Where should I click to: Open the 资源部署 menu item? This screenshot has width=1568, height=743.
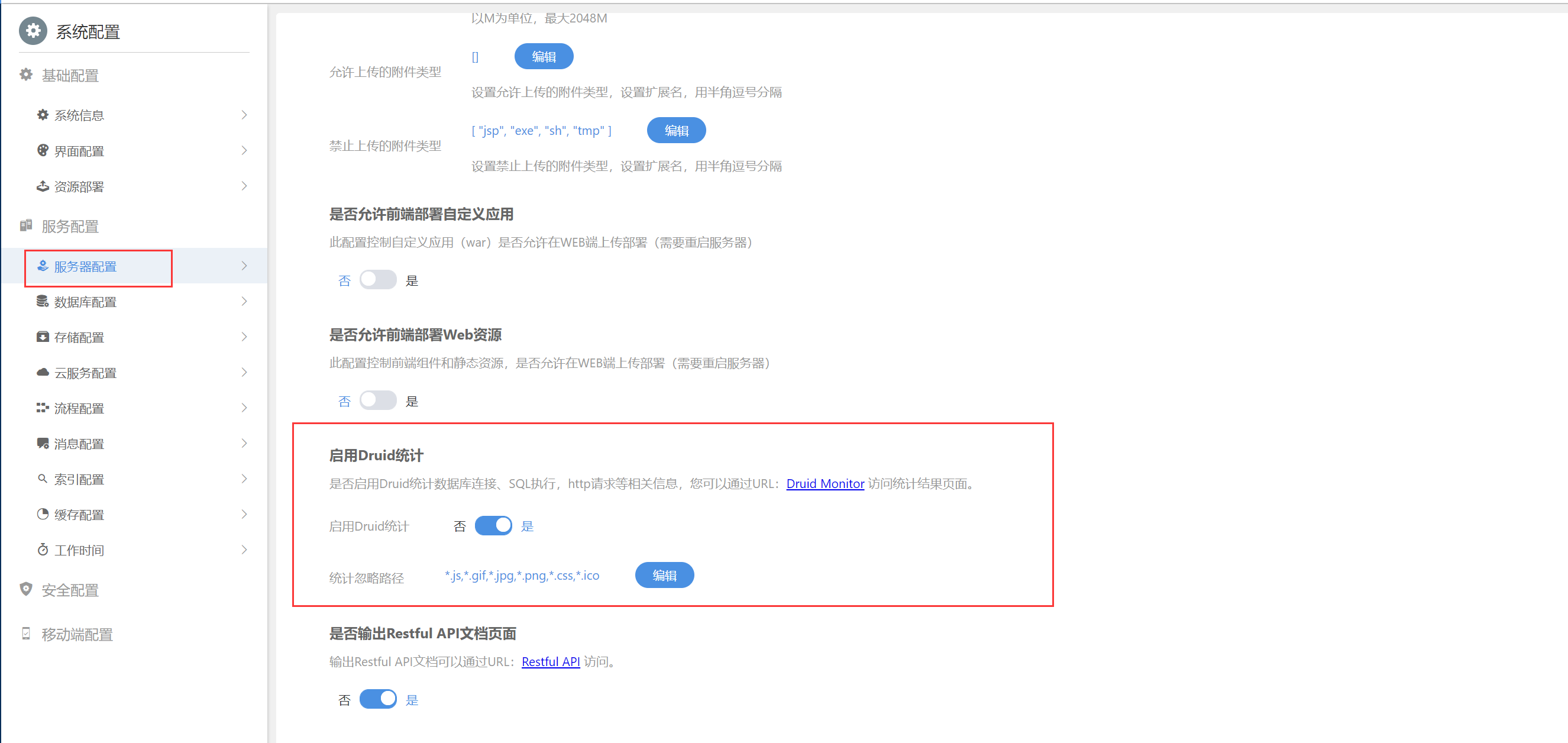pos(79,186)
